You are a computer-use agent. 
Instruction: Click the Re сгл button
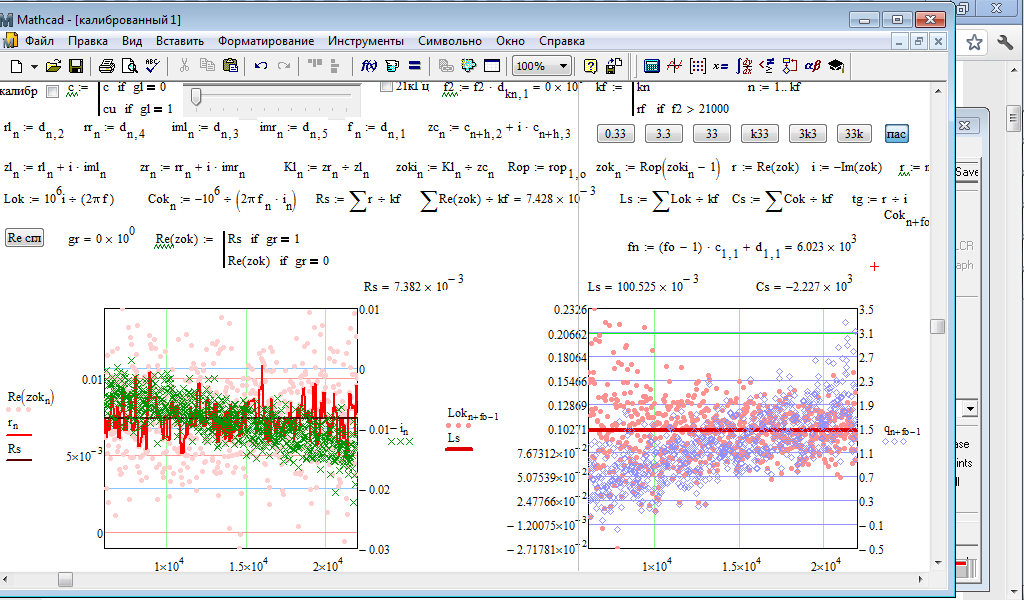(25, 238)
